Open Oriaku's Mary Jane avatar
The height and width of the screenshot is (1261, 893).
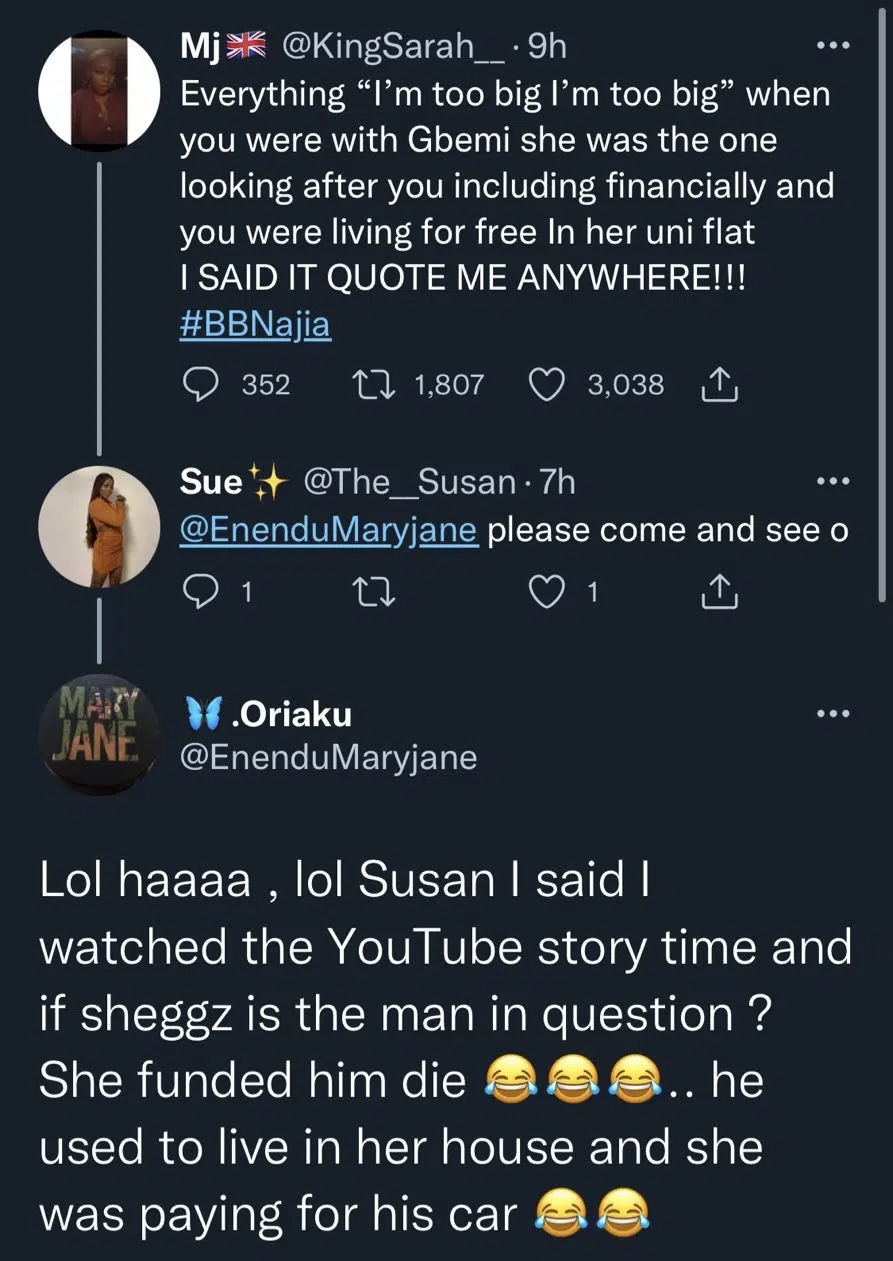click(98, 735)
